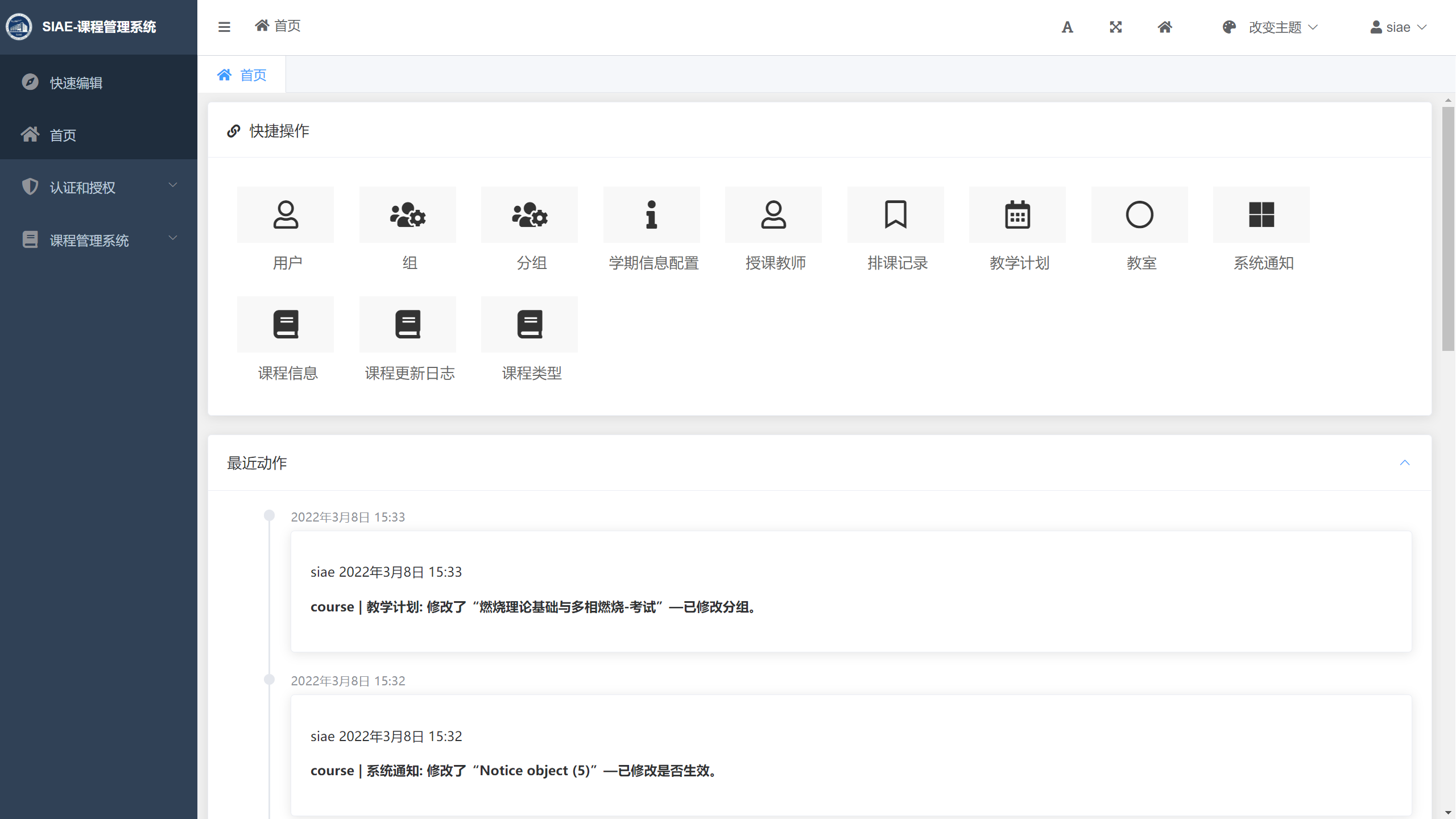
Task: Open the 排课记录 bookmark icon
Action: 896,214
